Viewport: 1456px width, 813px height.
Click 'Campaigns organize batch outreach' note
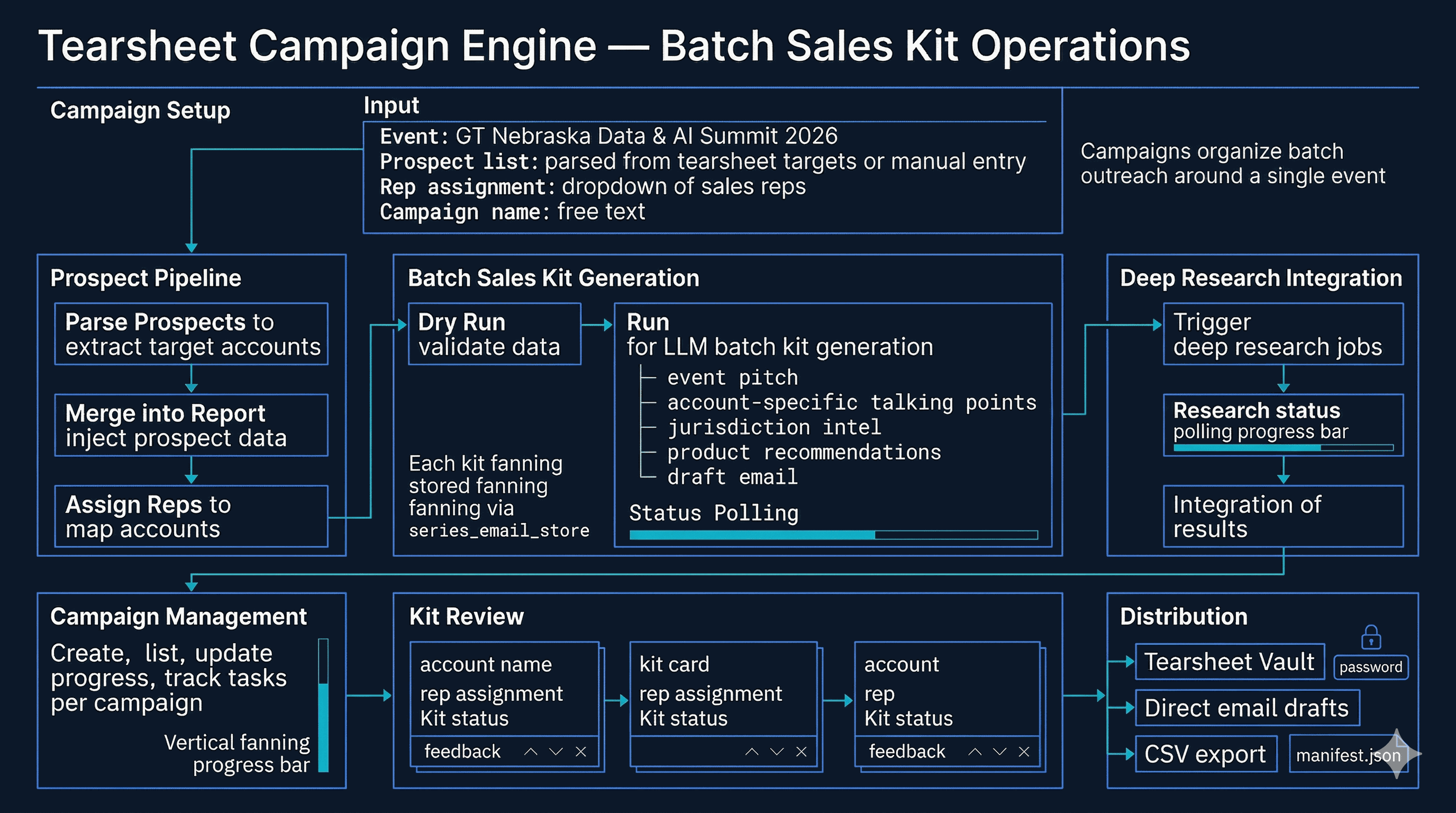click(x=1233, y=164)
